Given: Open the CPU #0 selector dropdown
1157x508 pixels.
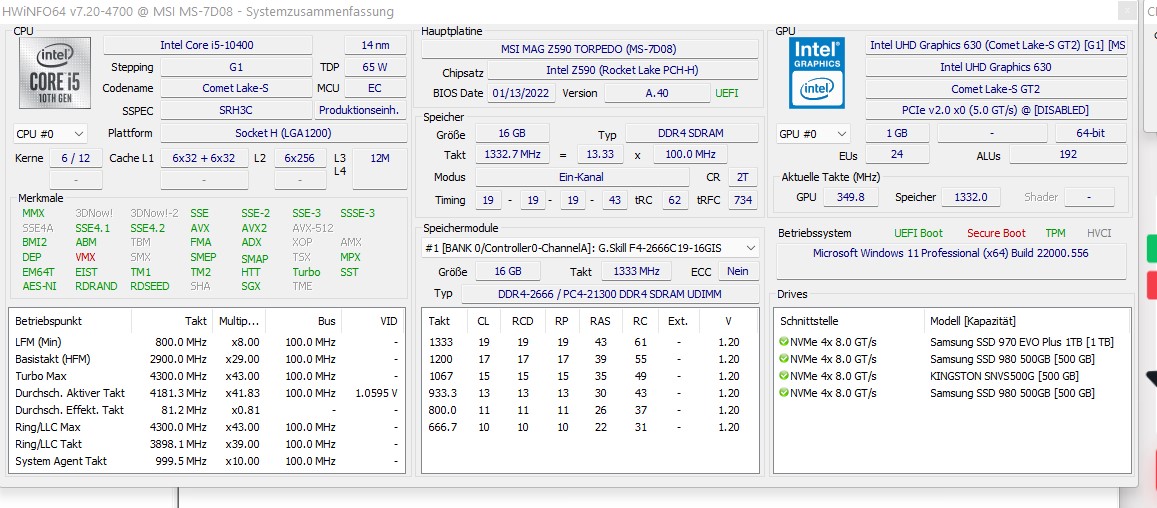Looking at the screenshot, I should coord(50,134).
